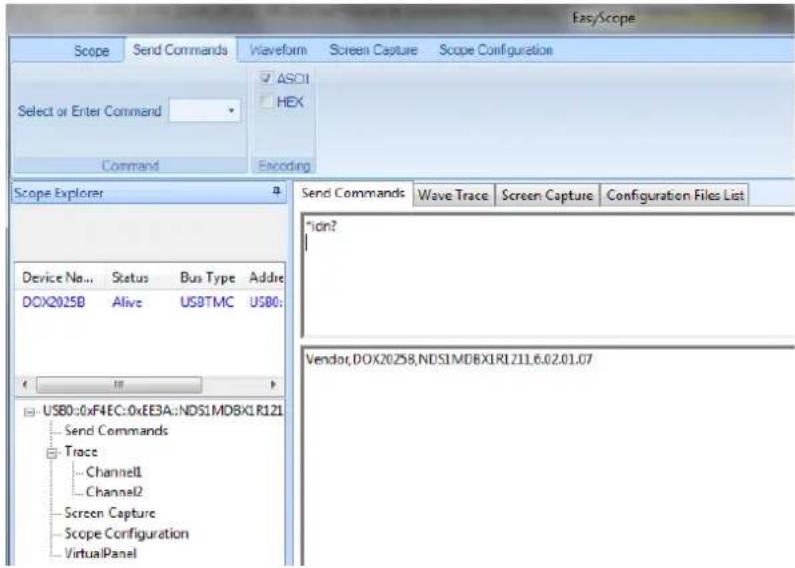Viewport: 795px width, 568px height.
Task: Collapse the Trace tree node
Action: [x=51, y=452]
